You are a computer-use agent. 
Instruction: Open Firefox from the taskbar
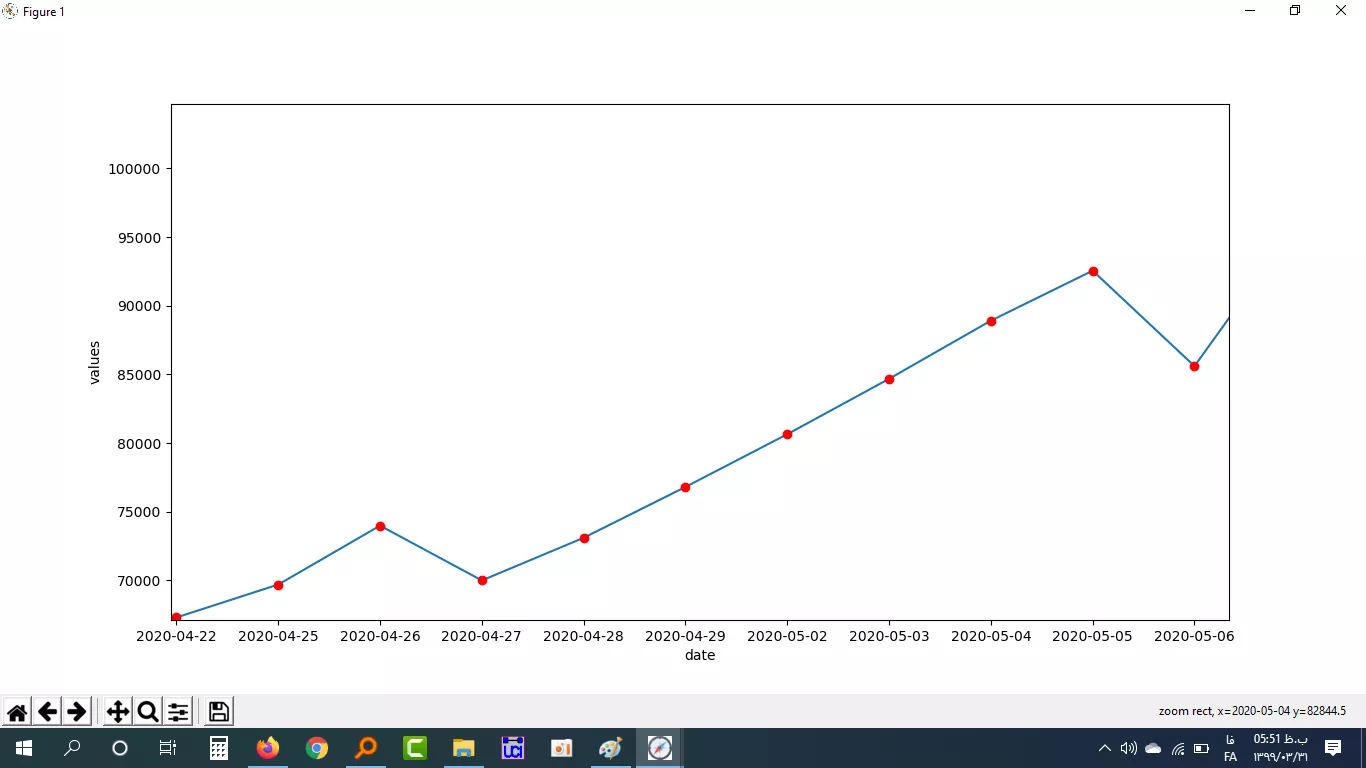(267, 748)
